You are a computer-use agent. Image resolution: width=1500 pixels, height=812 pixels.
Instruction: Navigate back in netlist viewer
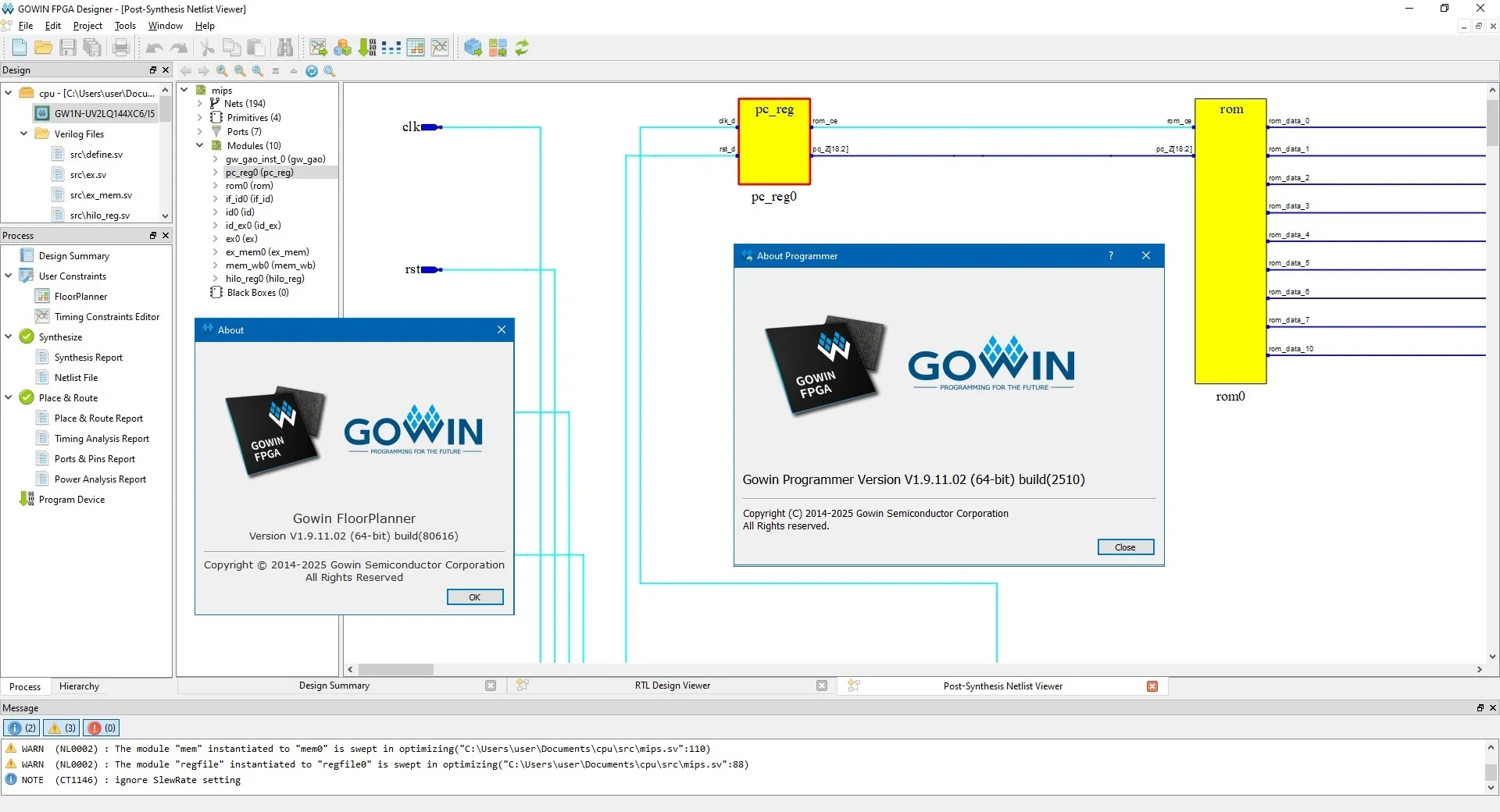pos(186,71)
